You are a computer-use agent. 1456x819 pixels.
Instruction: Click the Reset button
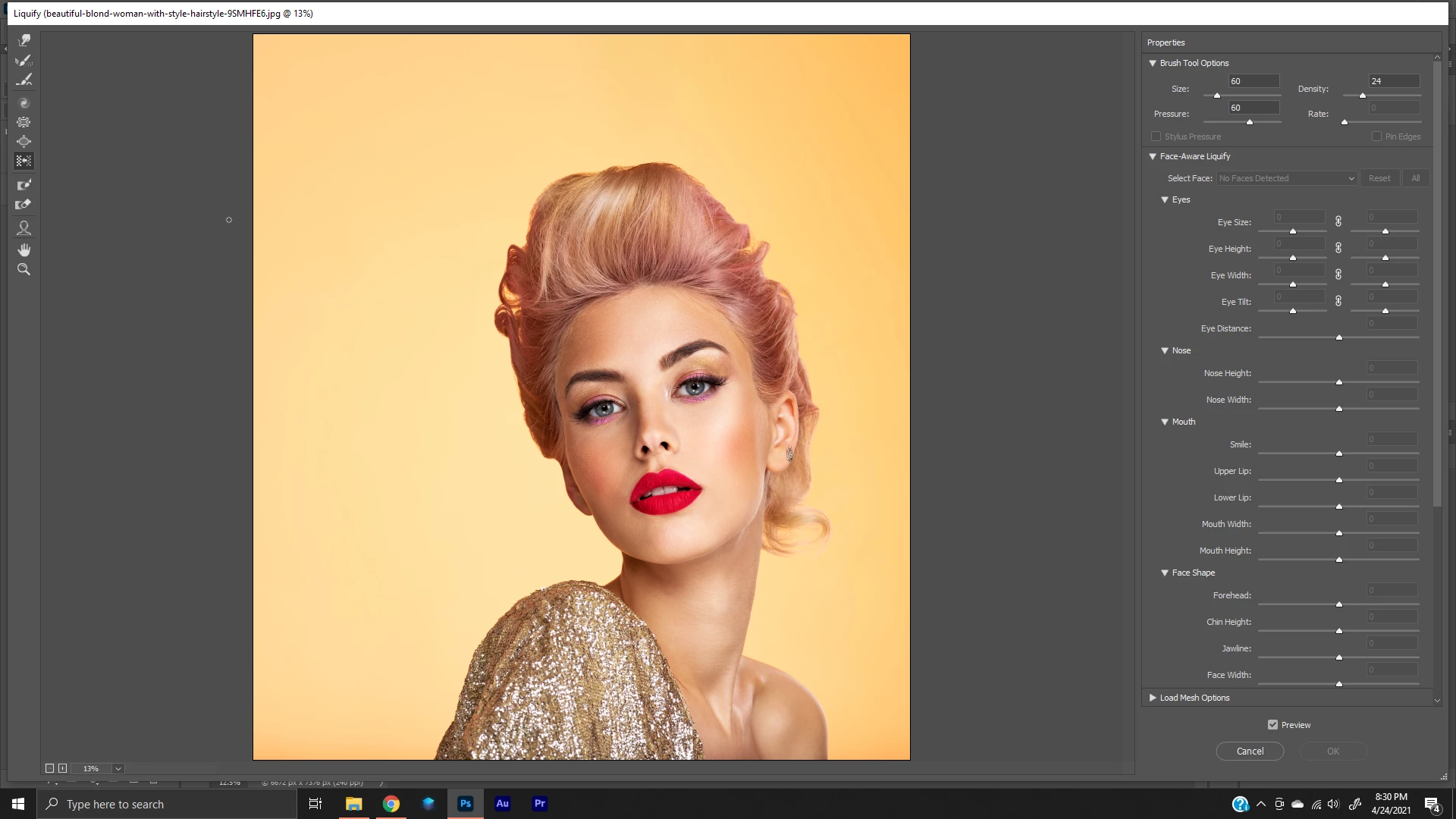pos(1379,178)
